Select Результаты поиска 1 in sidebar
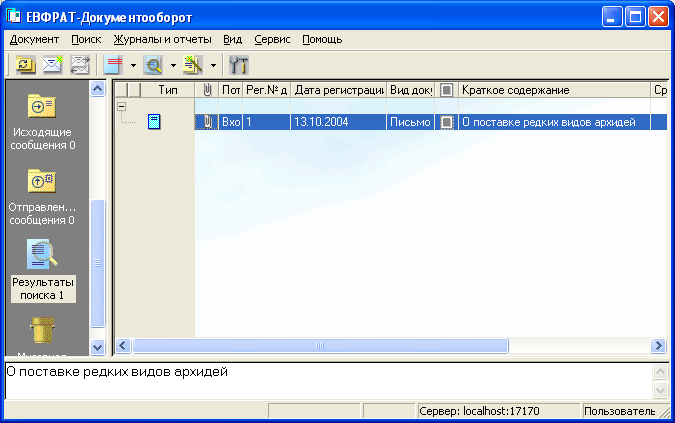 43,271
